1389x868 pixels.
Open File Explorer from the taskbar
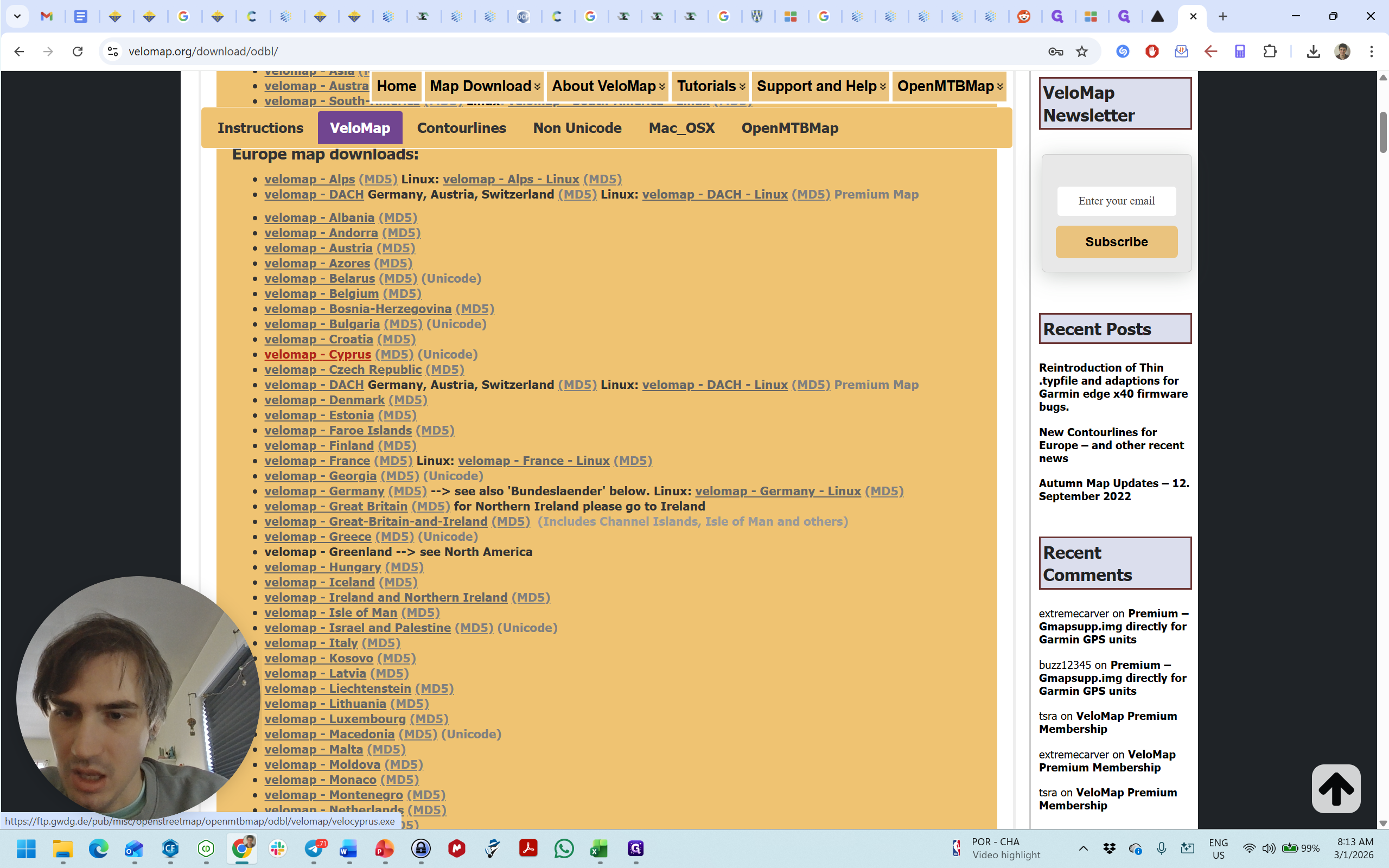62,848
